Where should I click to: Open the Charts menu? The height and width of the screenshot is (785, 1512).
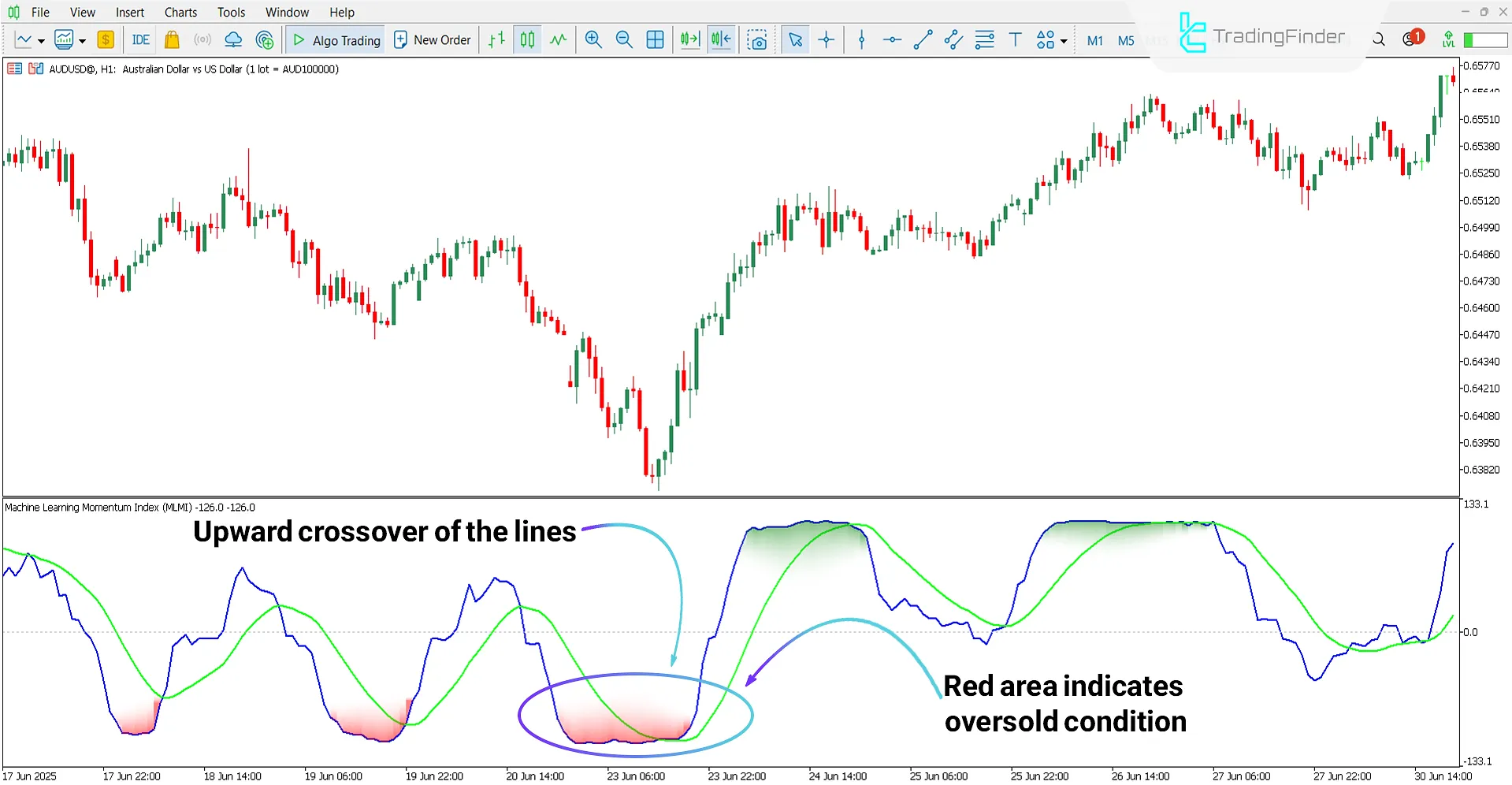[180, 12]
